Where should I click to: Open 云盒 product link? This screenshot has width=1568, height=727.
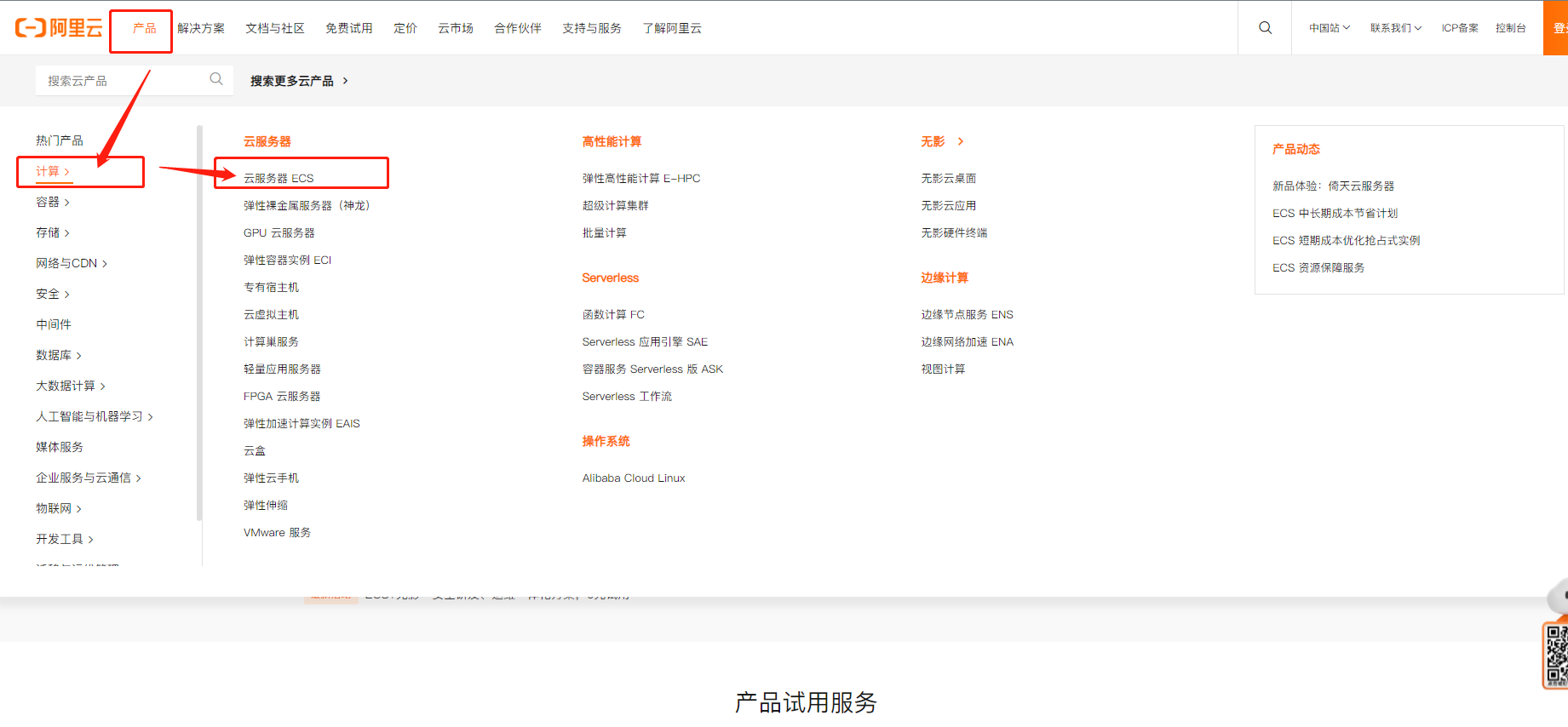(x=255, y=450)
